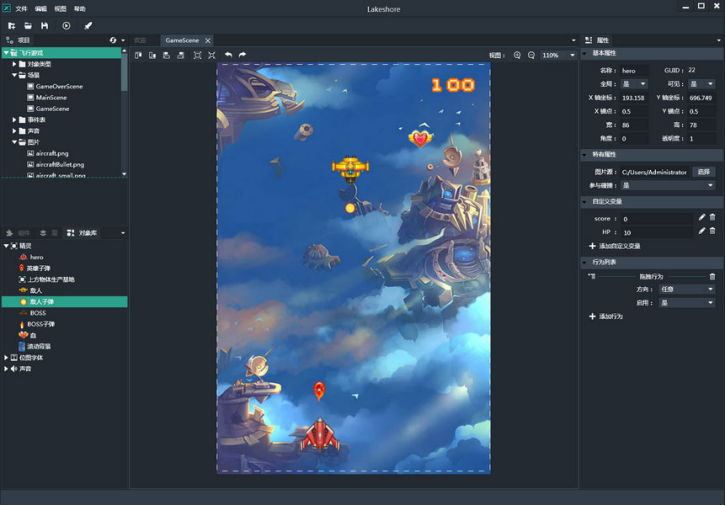Image resolution: width=726 pixels, height=506 pixels.
Task: Save the project with the floppy icon
Action: tap(44, 26)
